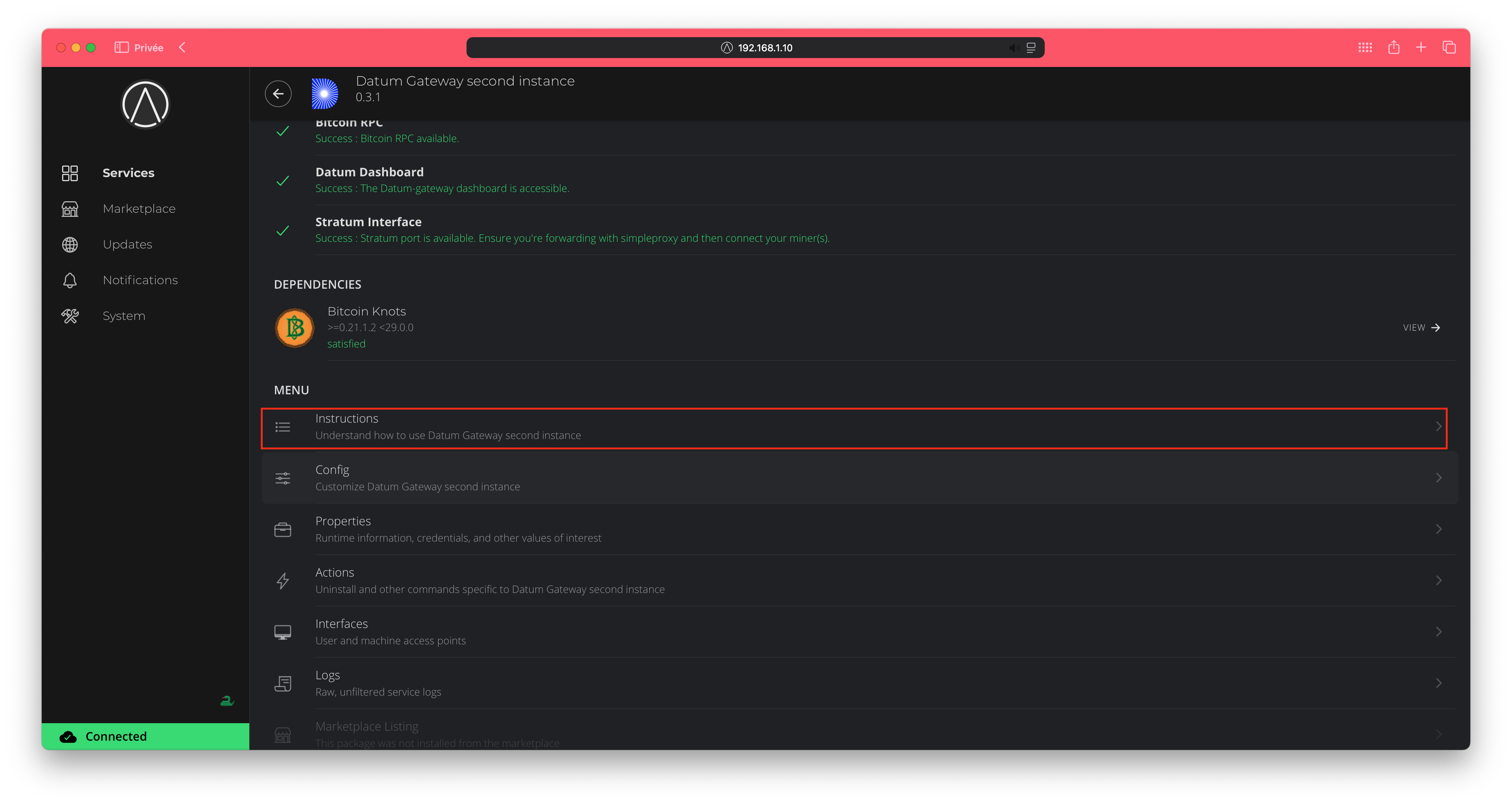
Task: Click the StartOS logo in sidebar
Action: click(x=145, y=105)
